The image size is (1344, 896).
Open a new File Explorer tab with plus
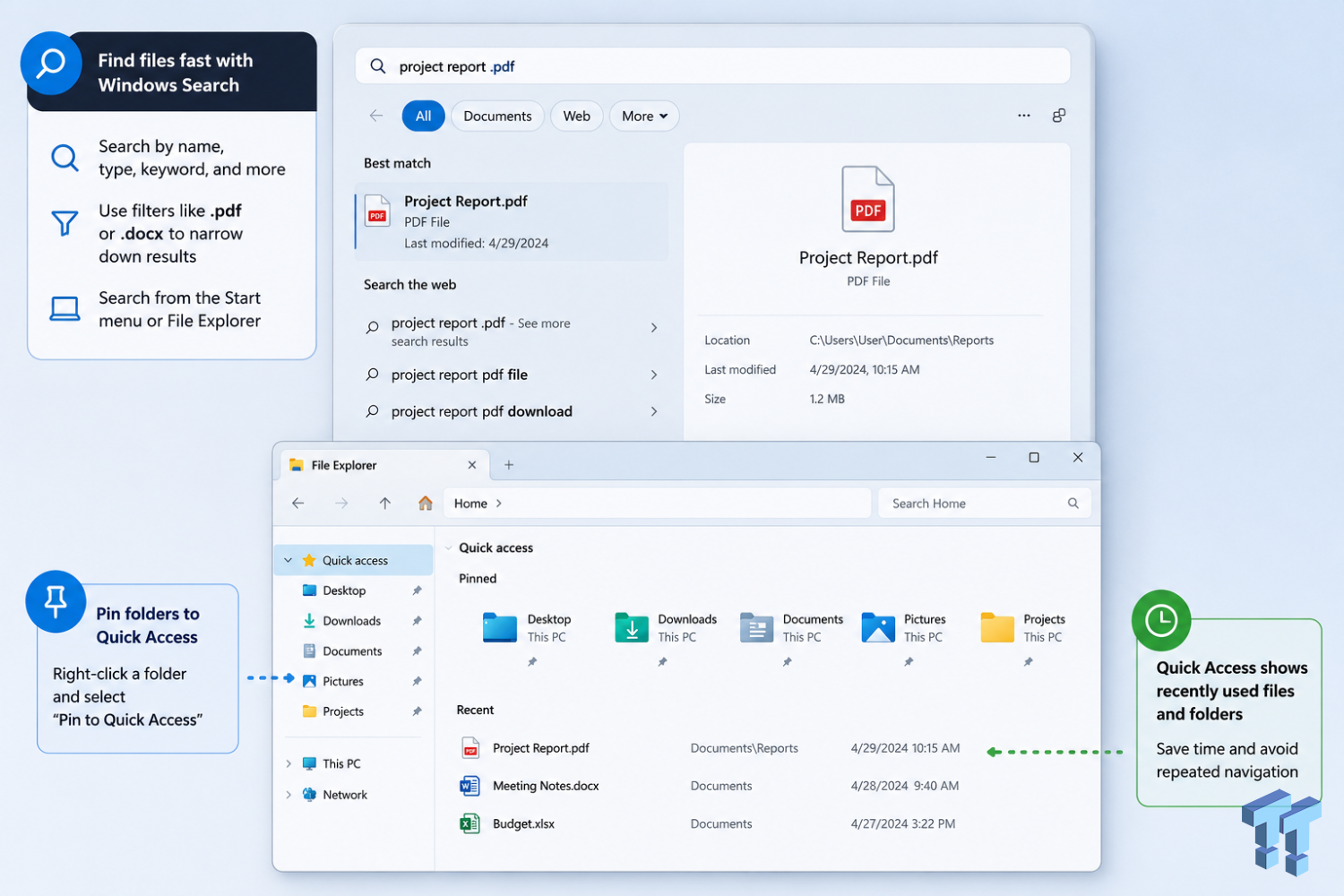[509, 465]
